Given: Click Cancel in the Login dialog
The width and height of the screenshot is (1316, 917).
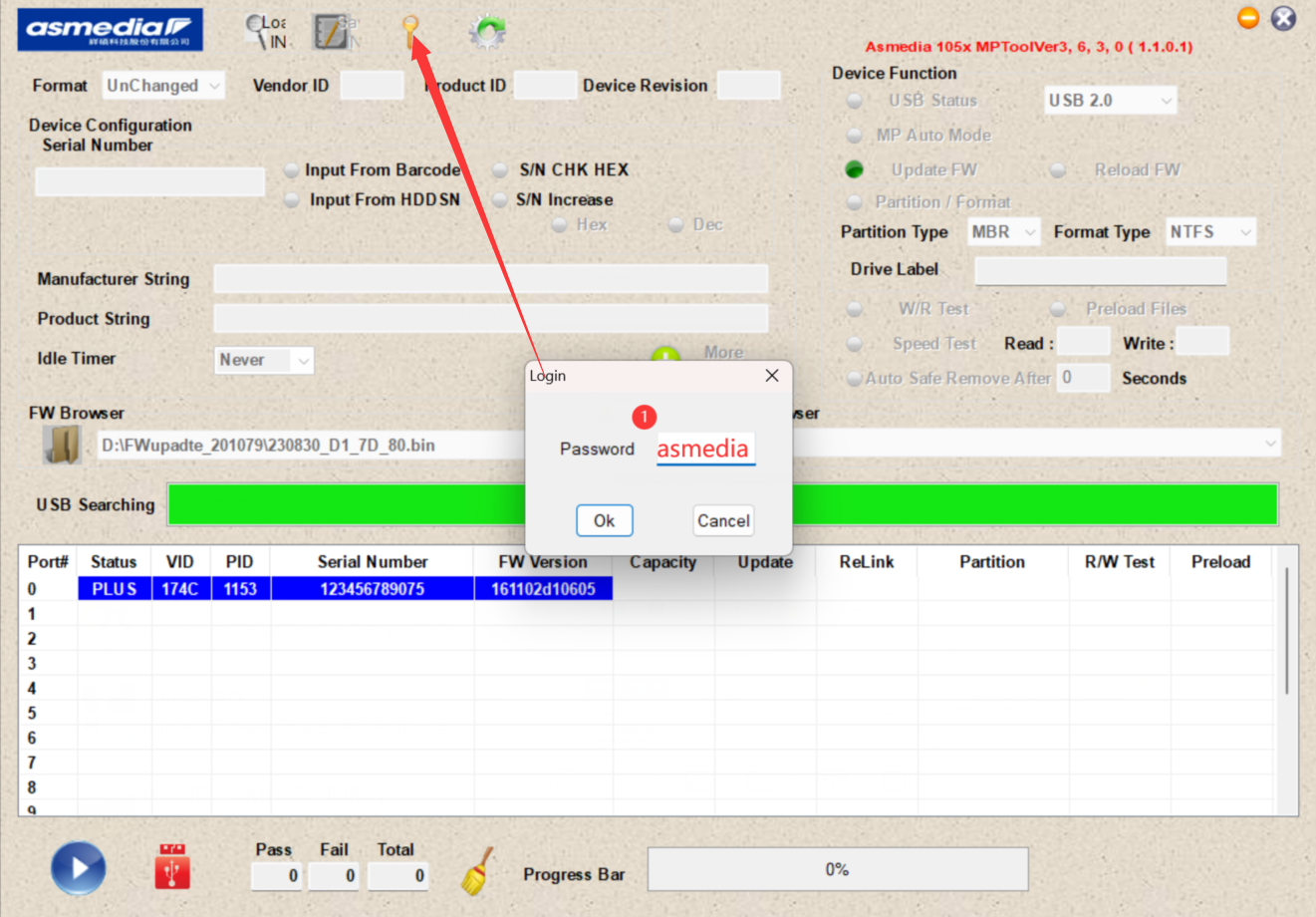Looking at the screenshot, I should tap(723, 520).
